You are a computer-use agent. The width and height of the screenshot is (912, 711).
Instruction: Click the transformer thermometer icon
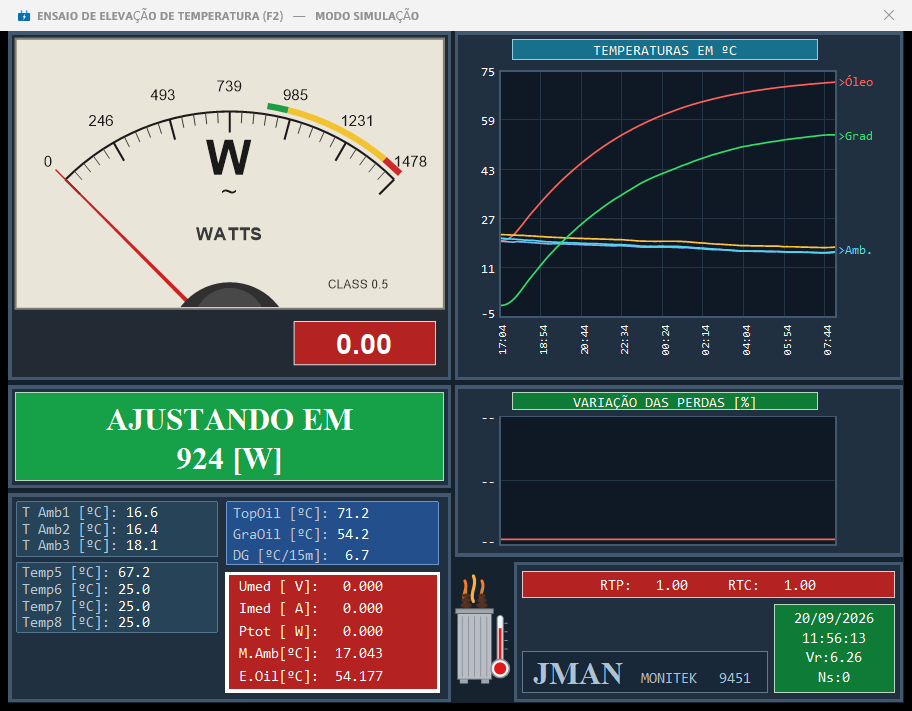click(x=483, y=629)
